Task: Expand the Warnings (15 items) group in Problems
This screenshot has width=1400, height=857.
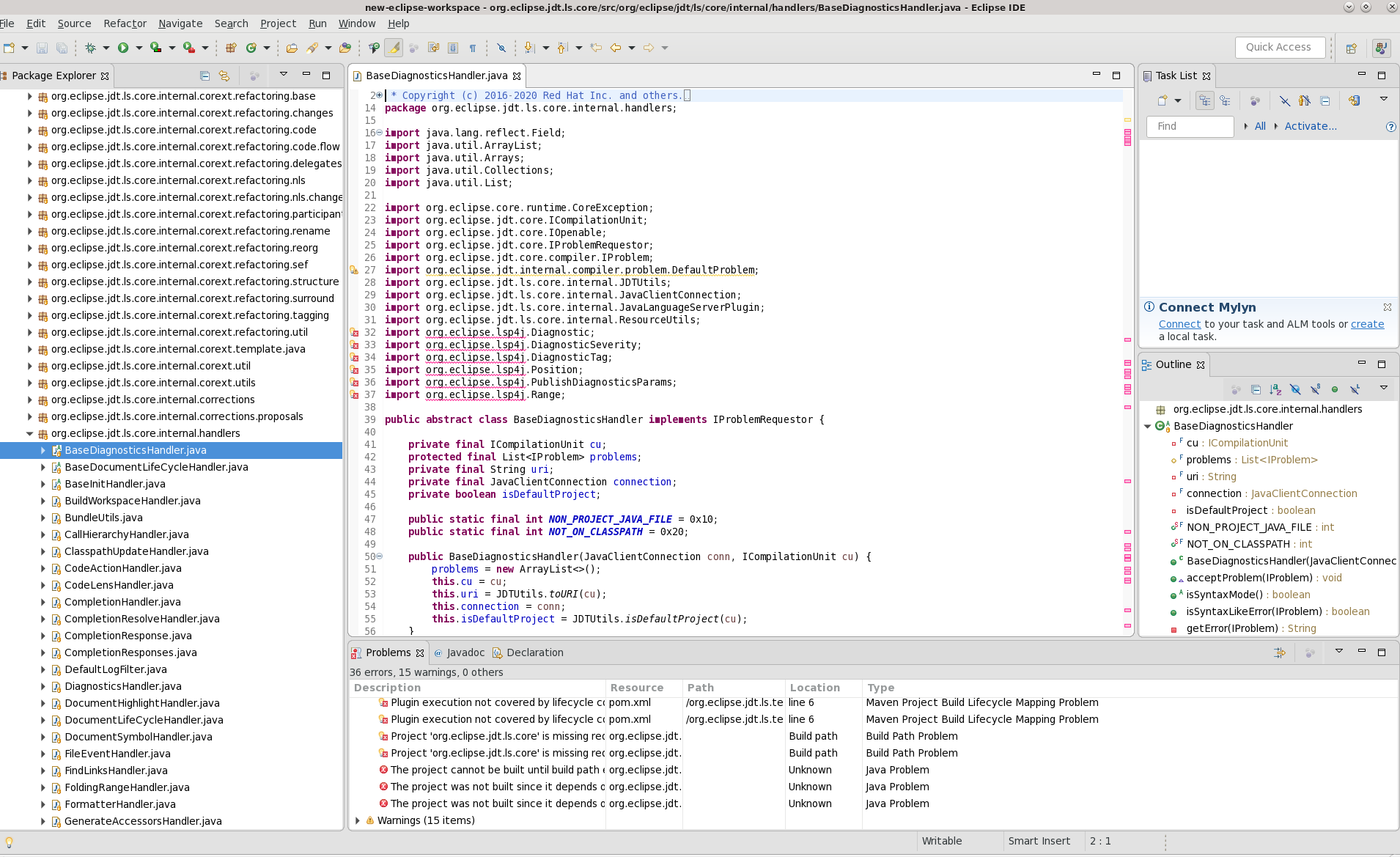Action: pos(358,820)
